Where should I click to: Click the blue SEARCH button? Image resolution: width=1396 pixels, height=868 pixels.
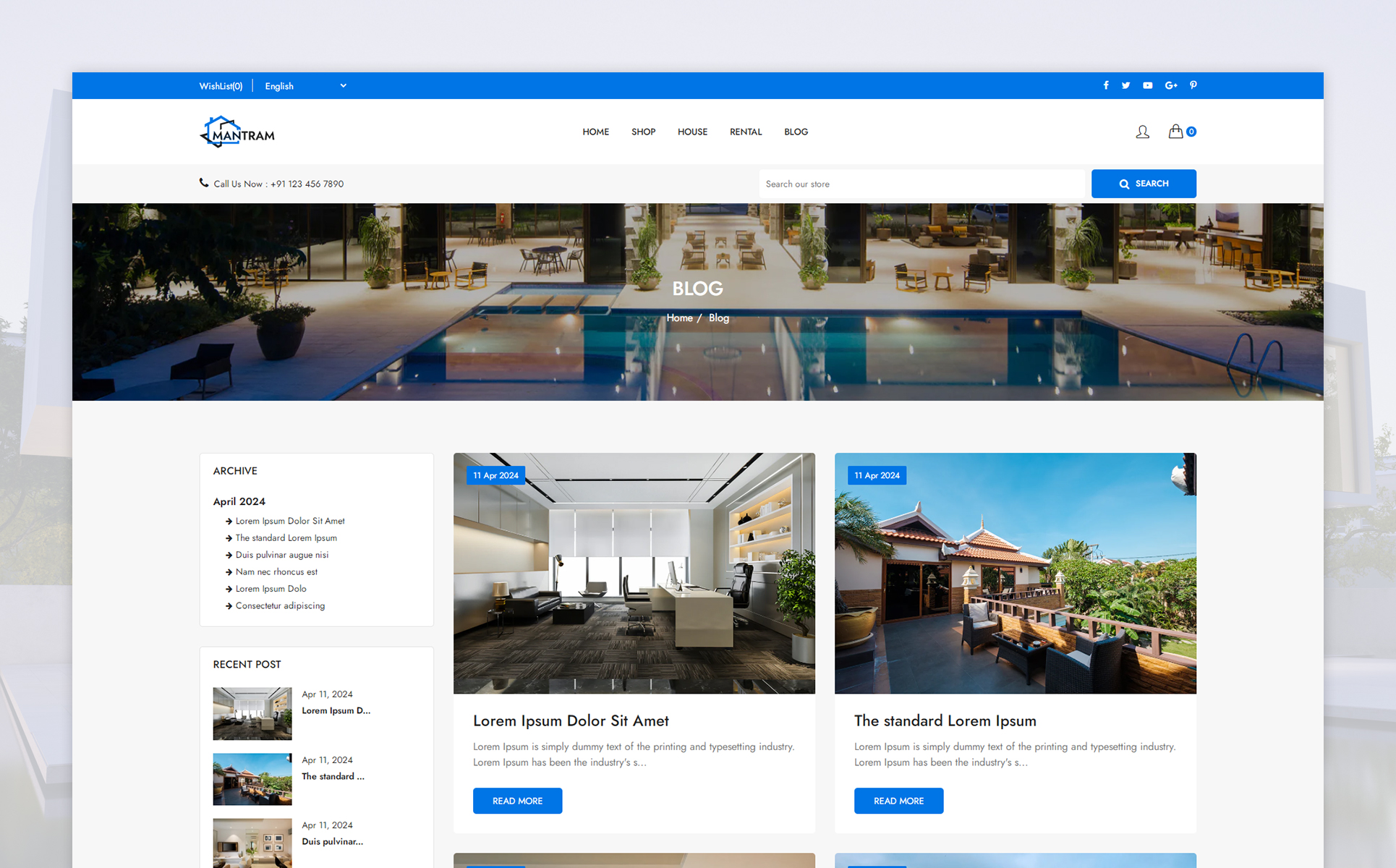click(1144, 184)
